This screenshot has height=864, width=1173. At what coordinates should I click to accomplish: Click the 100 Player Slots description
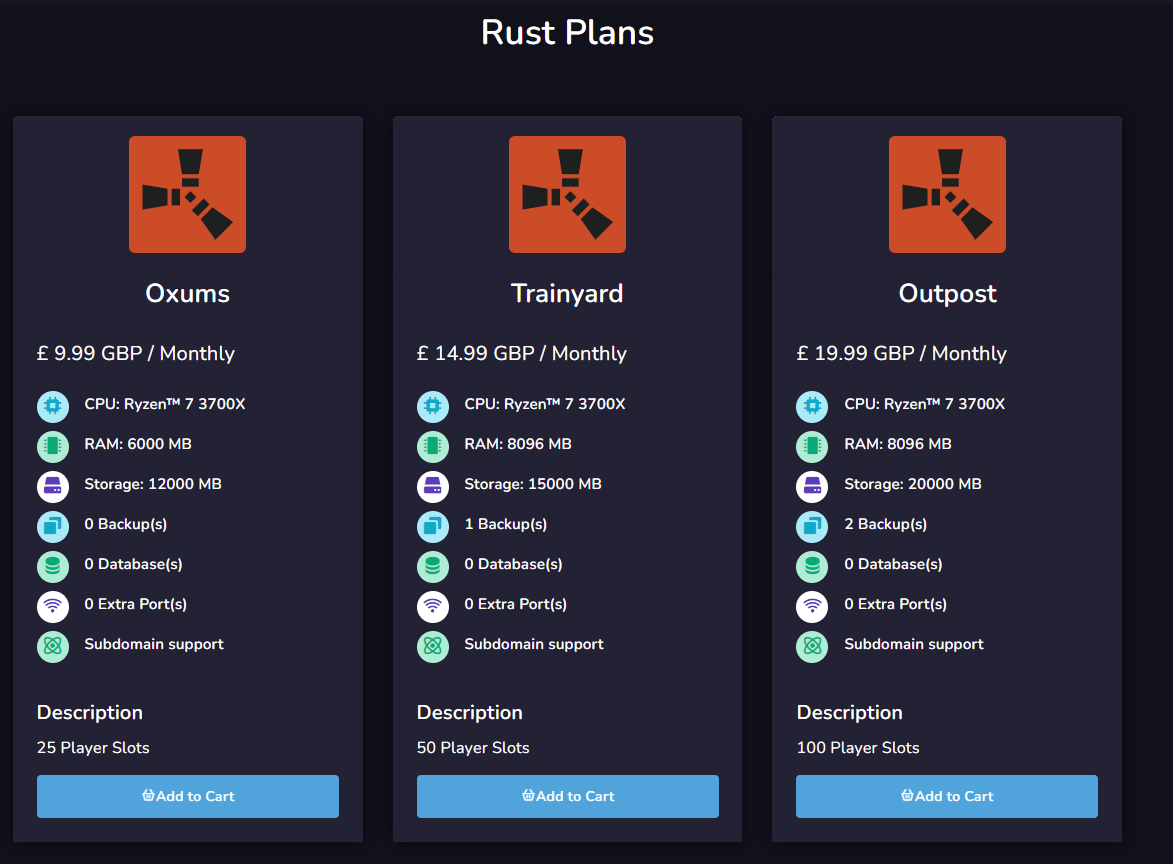858,747
